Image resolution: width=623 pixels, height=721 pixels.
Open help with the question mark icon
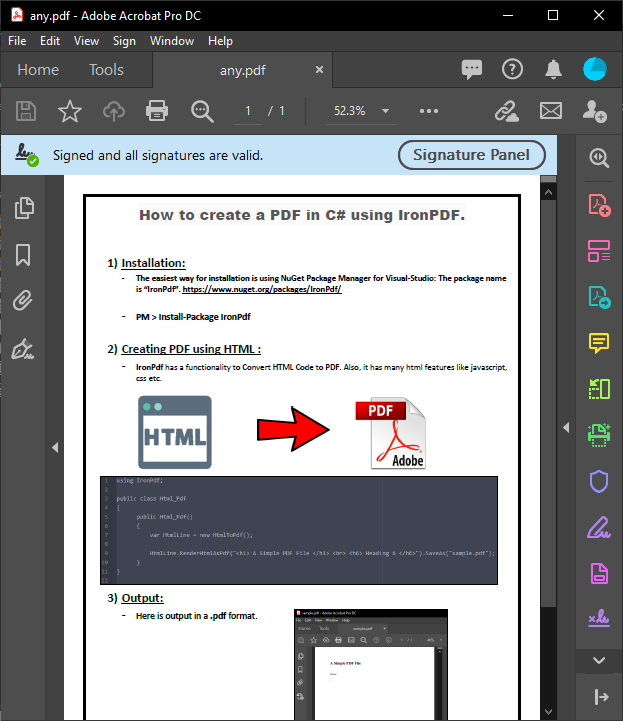[x=512, y=69]
